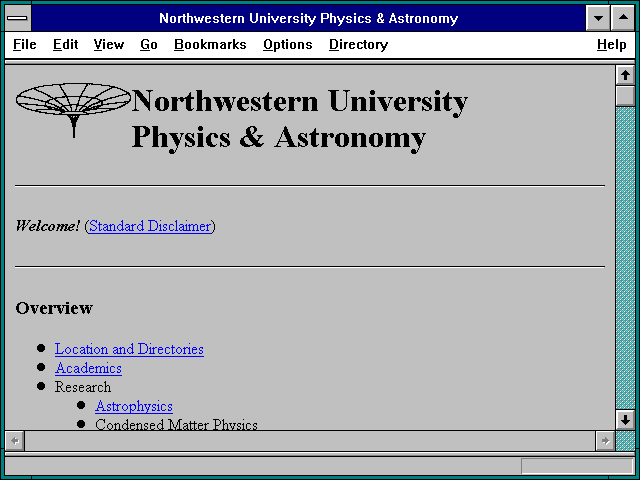The width and height of the screenshot is (640, 480).
Task: Open the Location and Directories link
Action: pyautogui.click(x=129, y=349)
